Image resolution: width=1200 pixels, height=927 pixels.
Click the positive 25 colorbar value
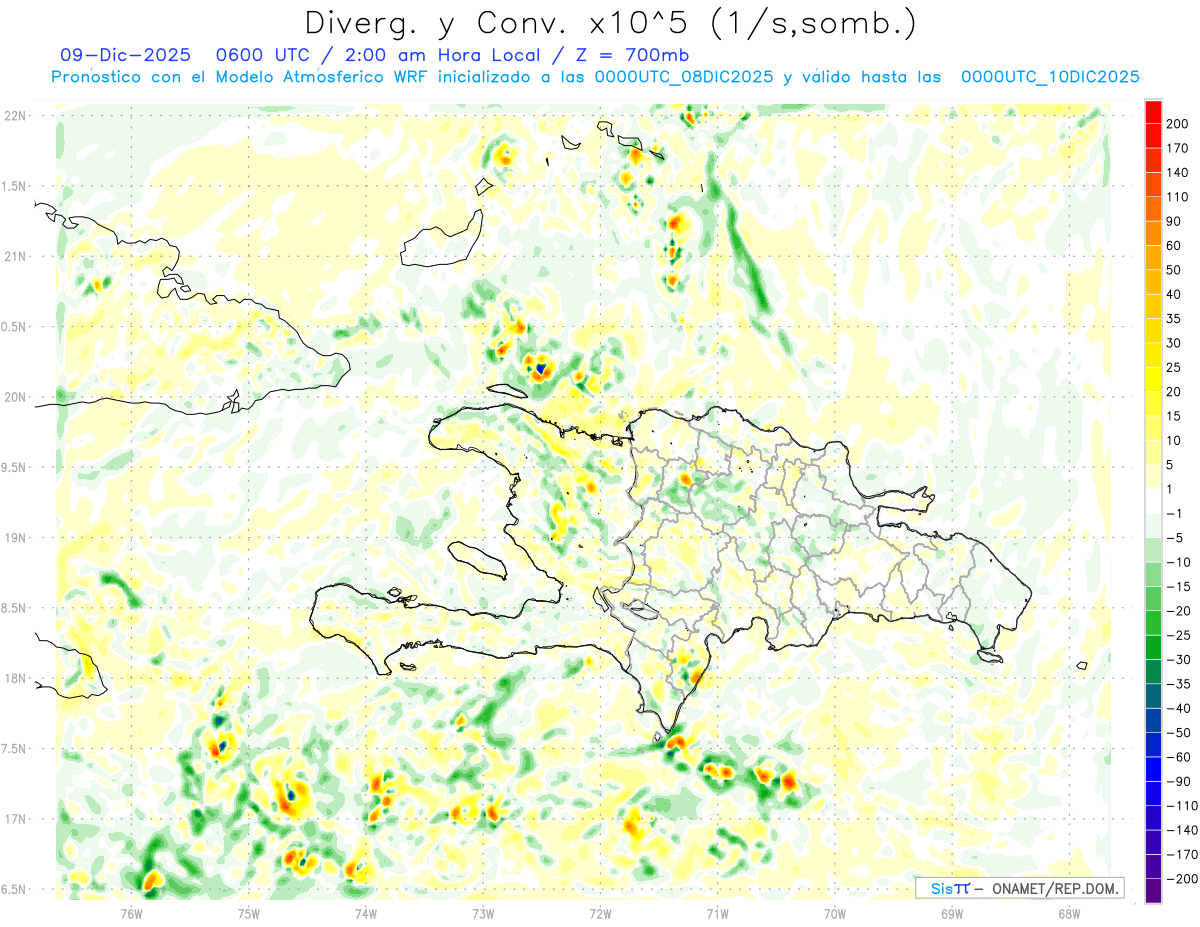click(1174, 367)
